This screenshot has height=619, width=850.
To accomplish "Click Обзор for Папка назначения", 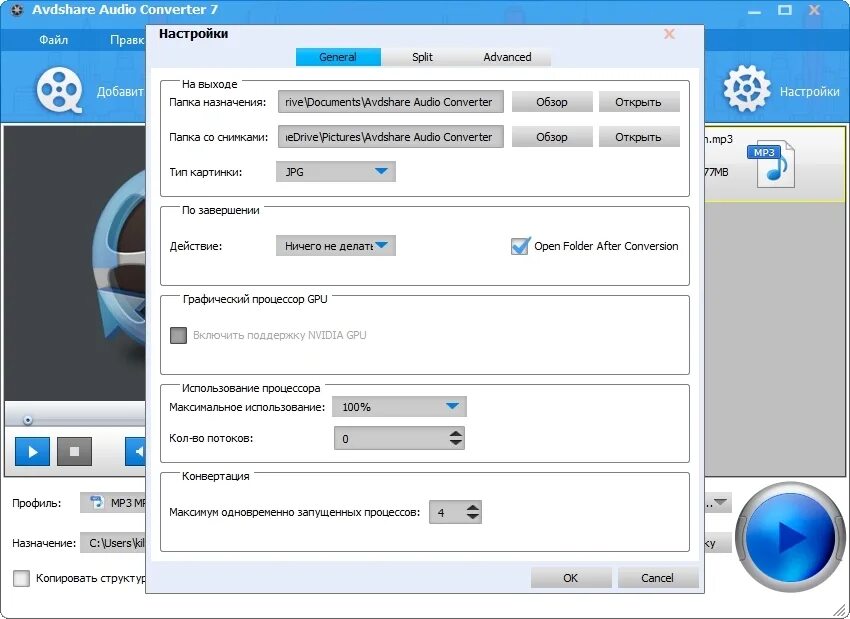I will coord(552,102).
